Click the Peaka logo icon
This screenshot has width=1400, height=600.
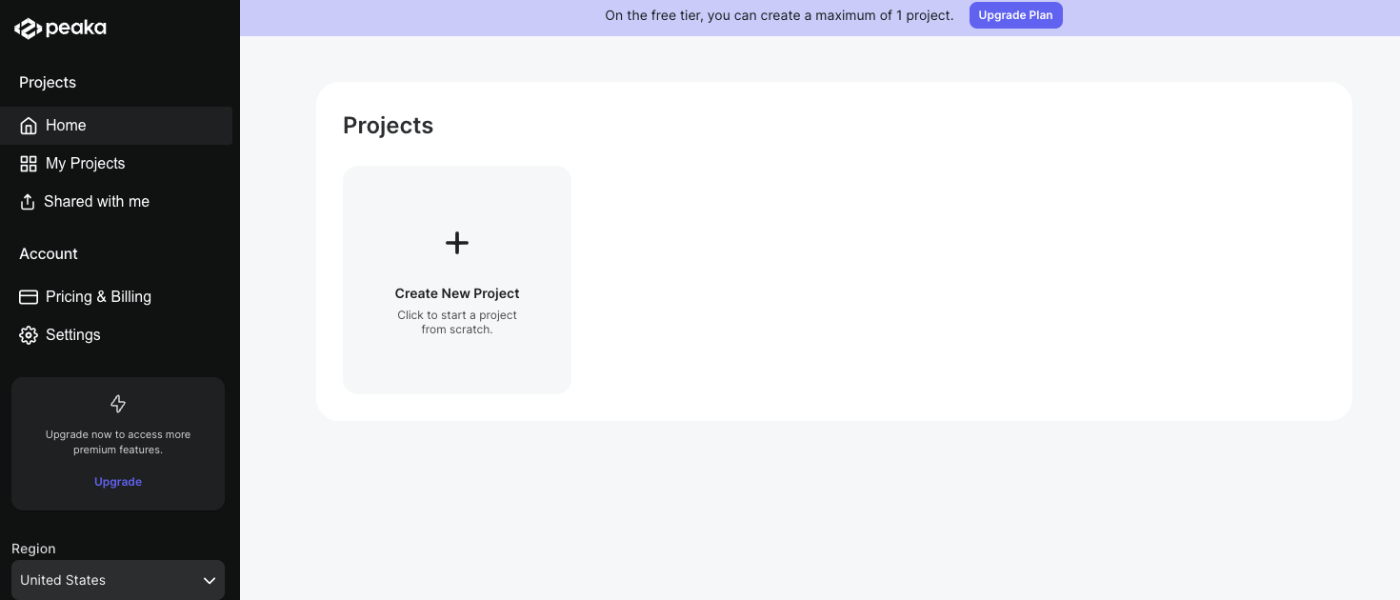pos(27,29)
